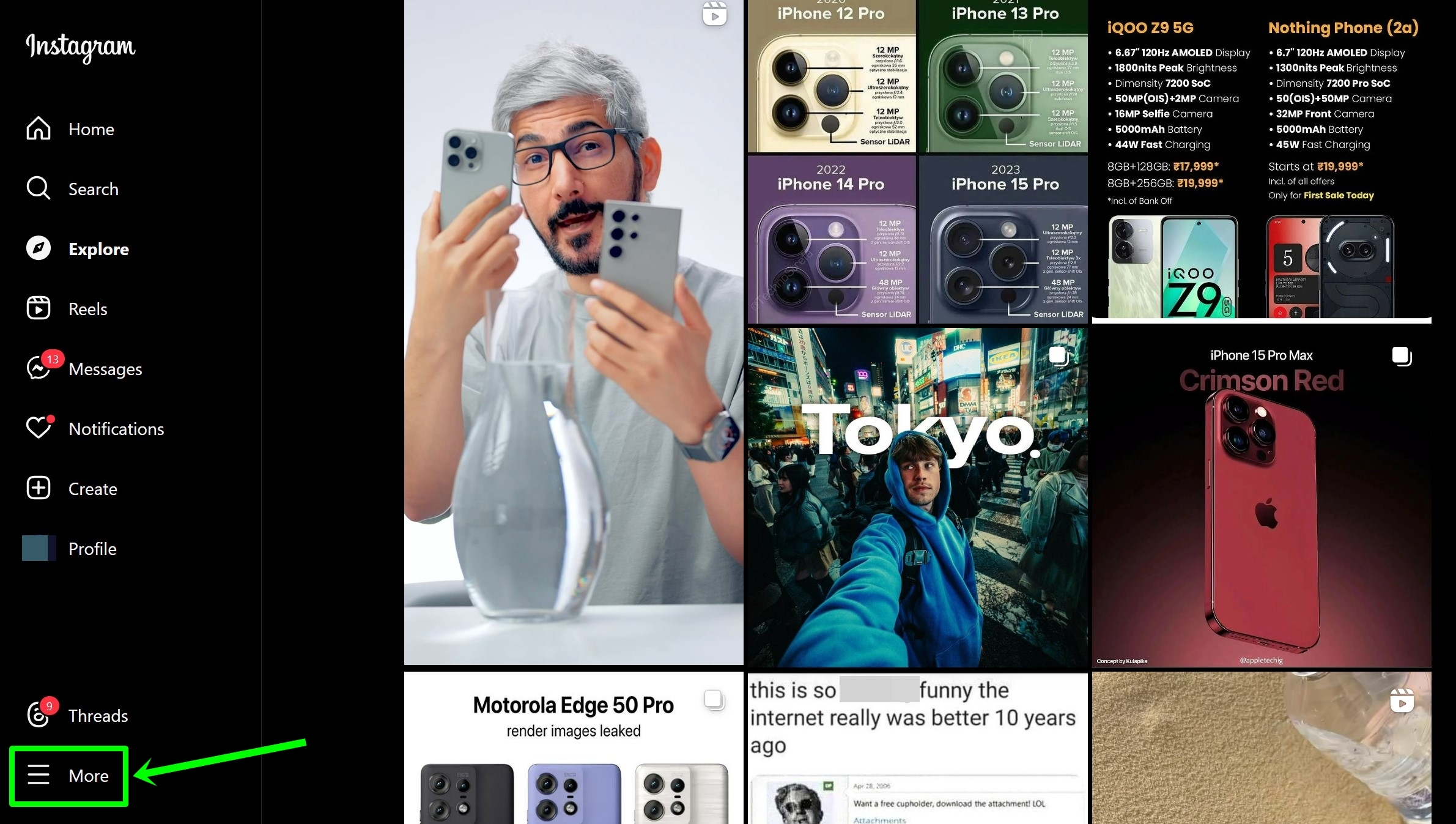
Task: Click carousel icon on Crimson Red post
Action: (x=1402, y=355)
